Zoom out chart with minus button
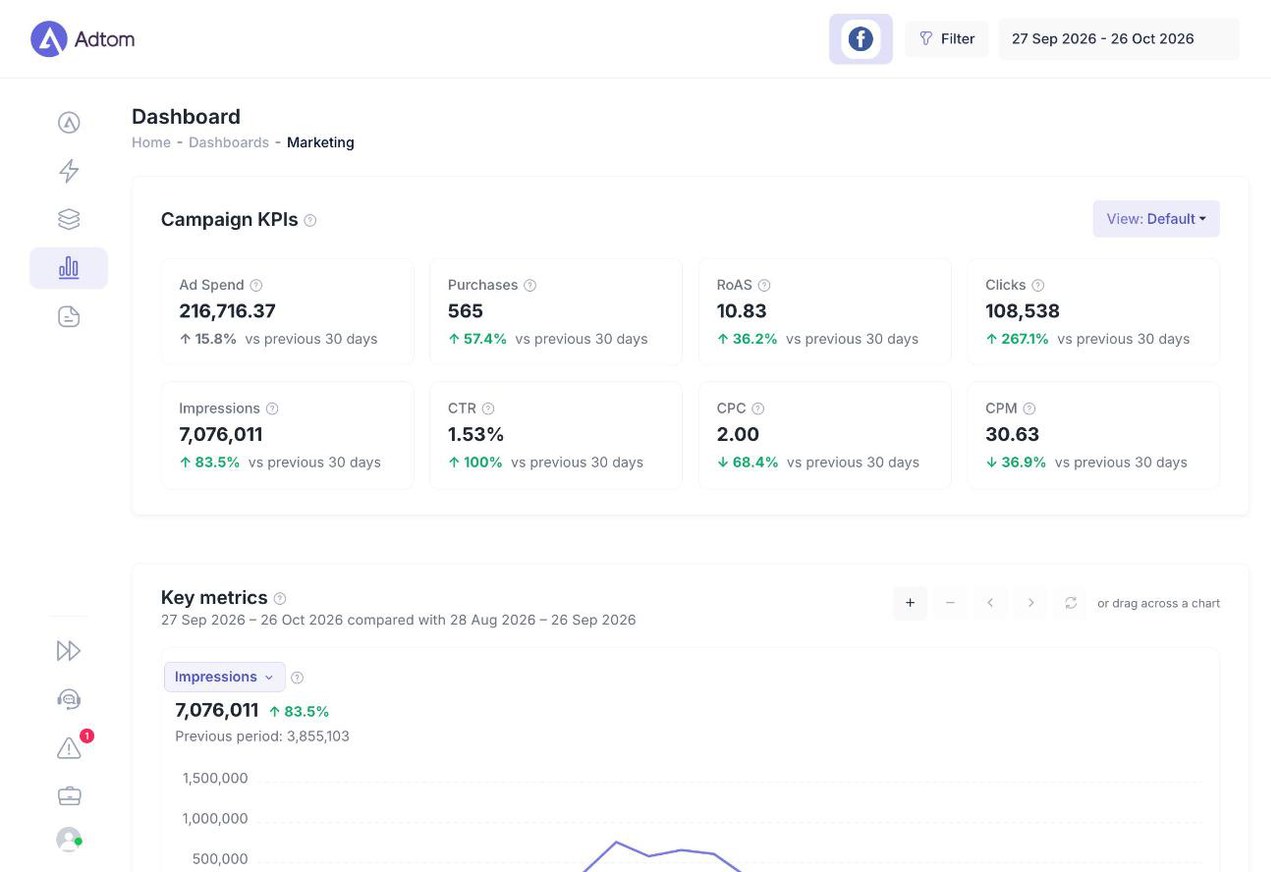The image size is (1271, 872). (950, 603)
